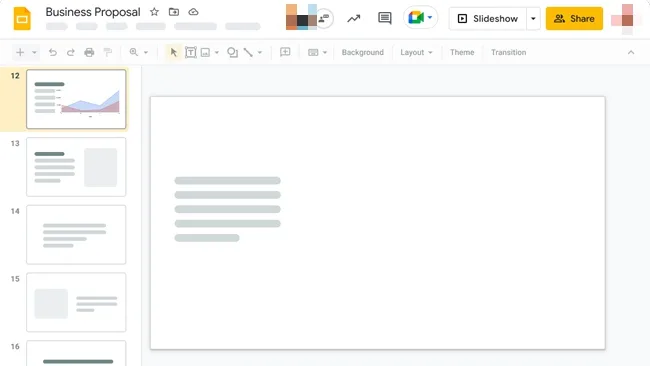Viewport: 650px width, 366px height.
Task: Open the Theme panel
Action: [462, 52]
